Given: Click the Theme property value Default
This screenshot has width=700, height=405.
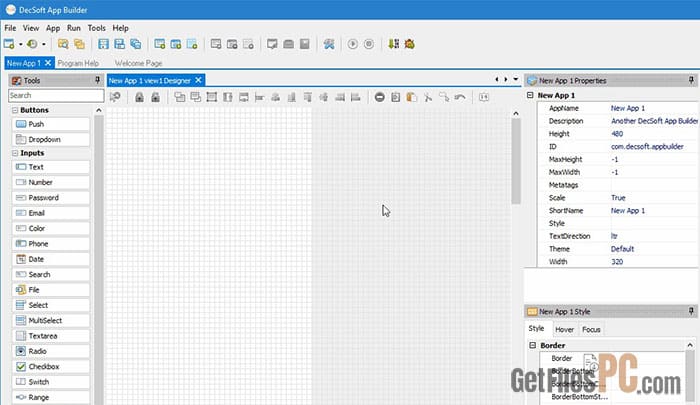Looking at the screenshot, I should click(622, 249).
